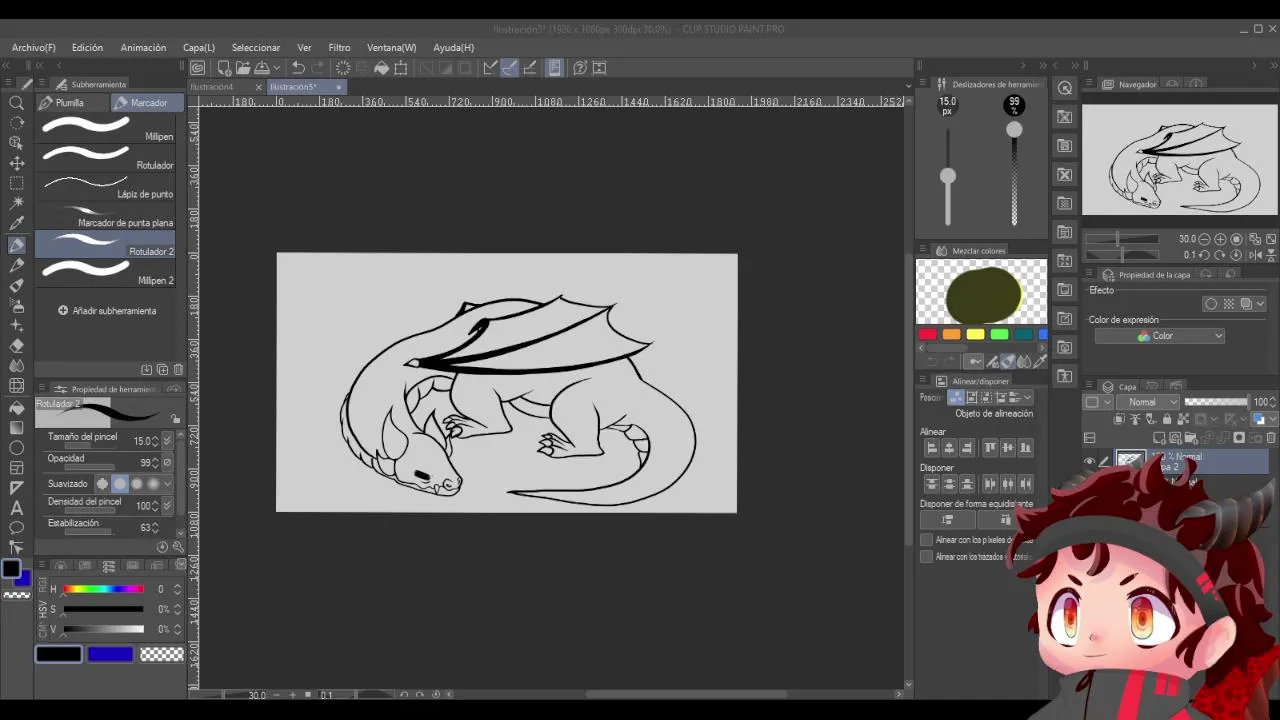Click the Clear (delete) icon in command bar
1280x720 pixels.
(x=343, y=68)
